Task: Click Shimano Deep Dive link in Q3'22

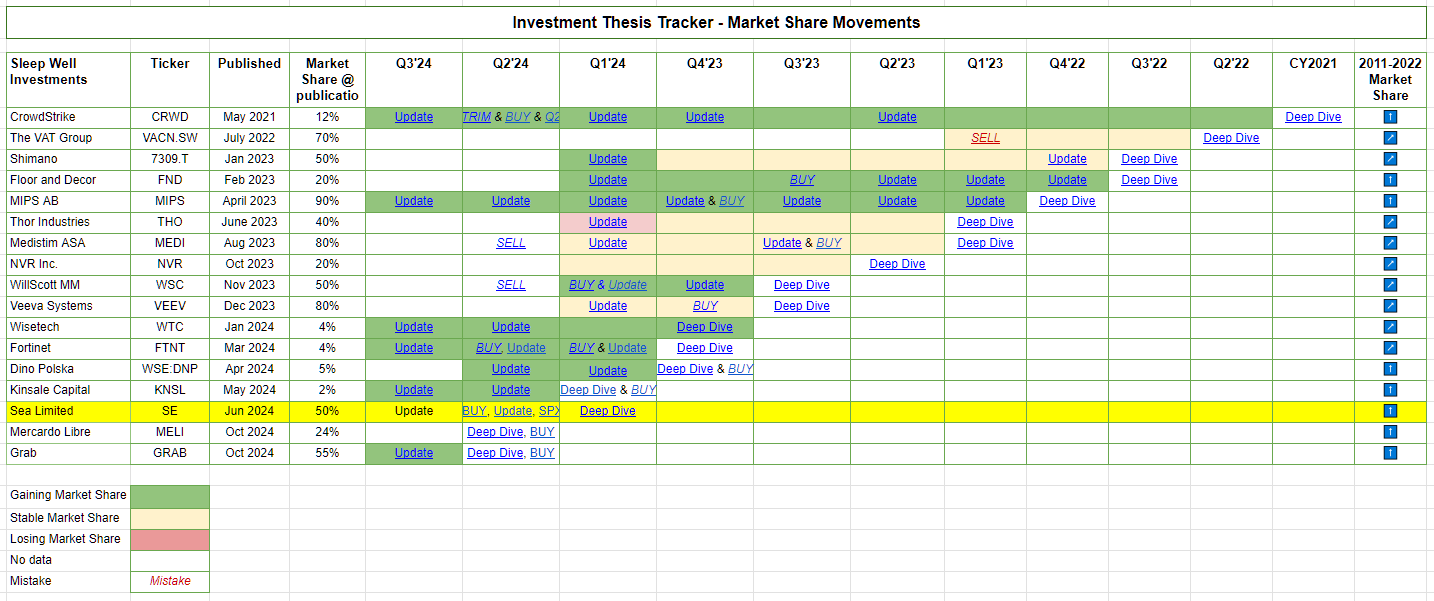Action: pos(1149,159)
